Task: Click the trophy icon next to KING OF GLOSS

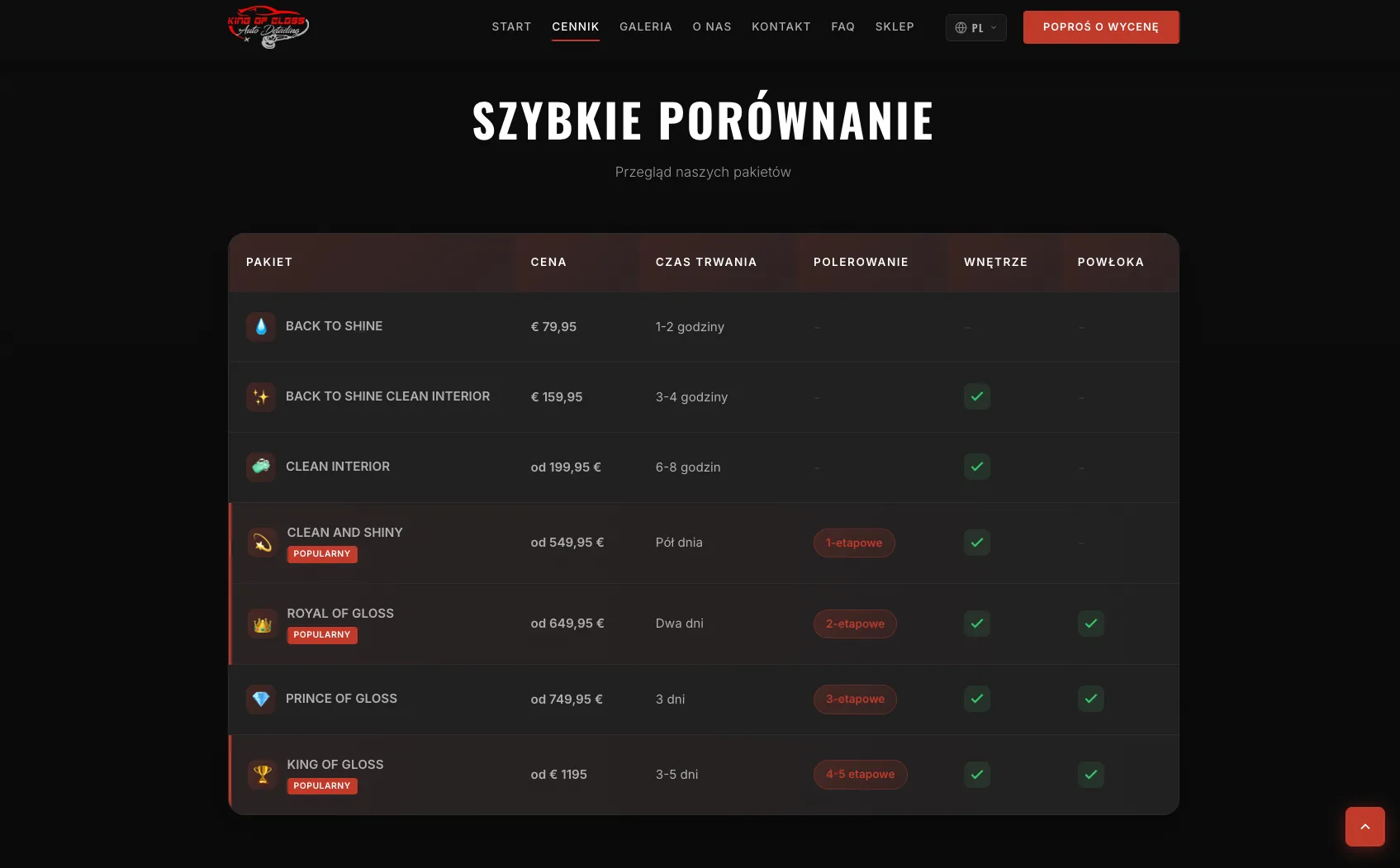Action: [262, 774]
